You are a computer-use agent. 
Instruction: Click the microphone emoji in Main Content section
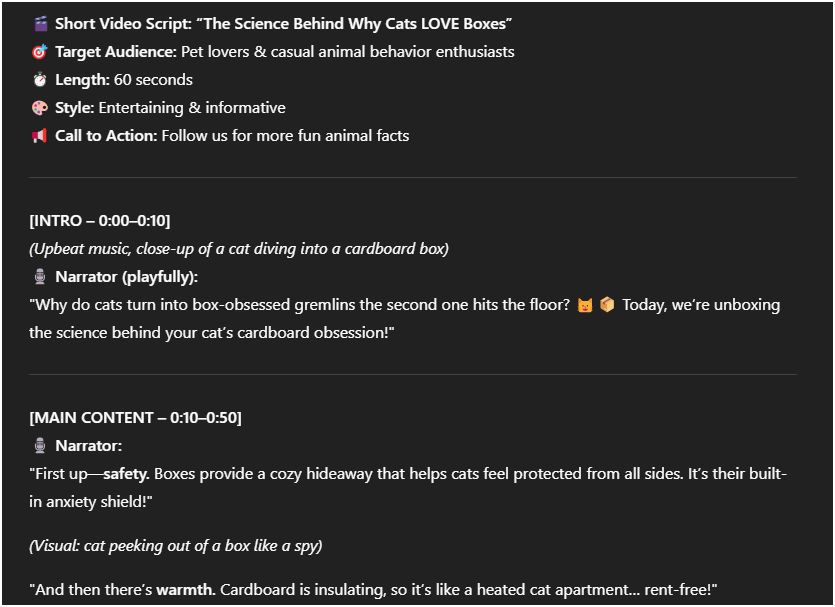(40, 446)
